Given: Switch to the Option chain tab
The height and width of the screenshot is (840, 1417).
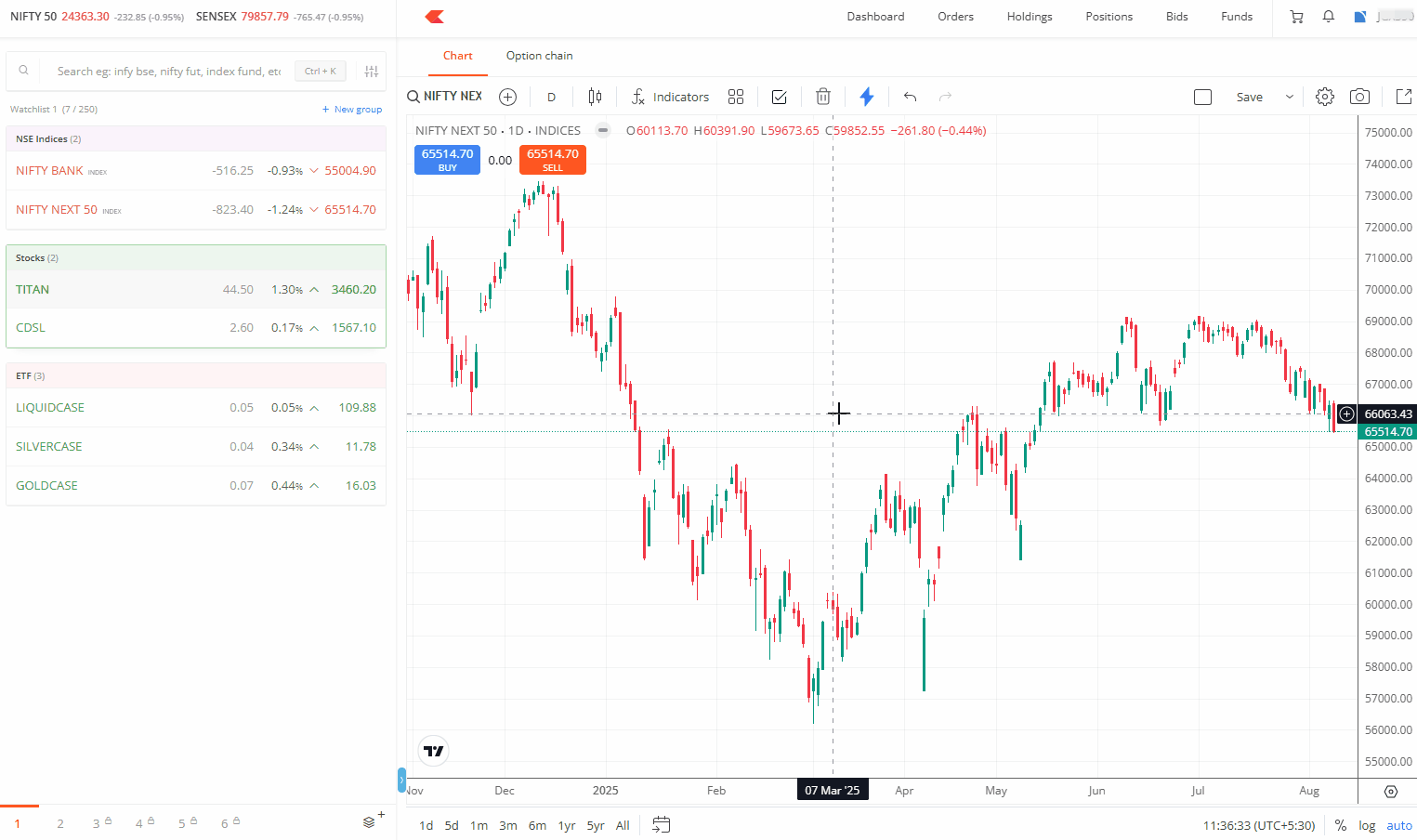Looking at the screenshot, I should (539, 56).
